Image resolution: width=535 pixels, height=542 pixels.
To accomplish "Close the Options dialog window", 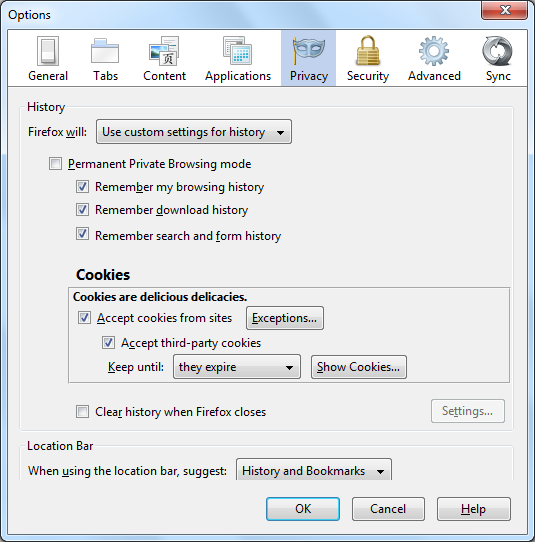I will [504, 10].
